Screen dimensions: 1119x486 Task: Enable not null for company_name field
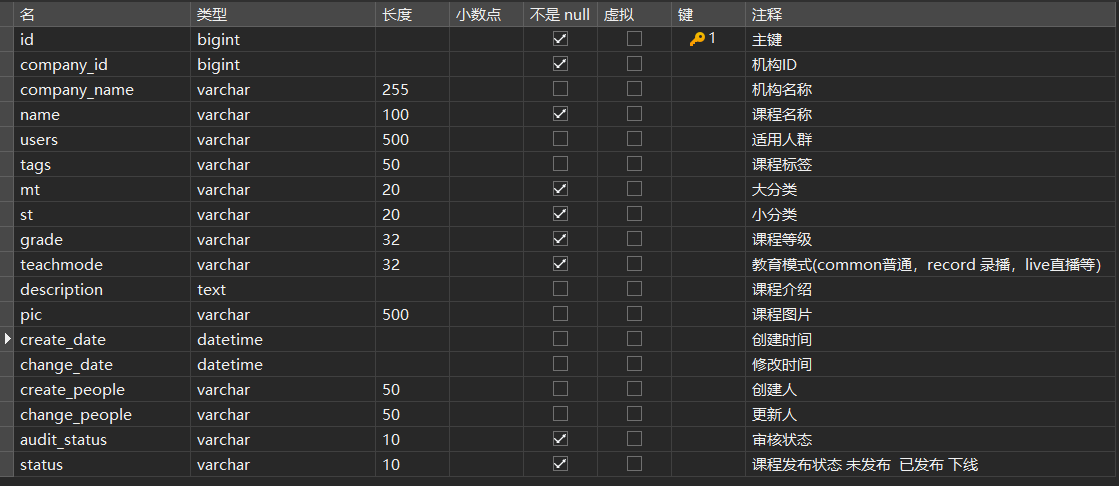pos(560,88)
